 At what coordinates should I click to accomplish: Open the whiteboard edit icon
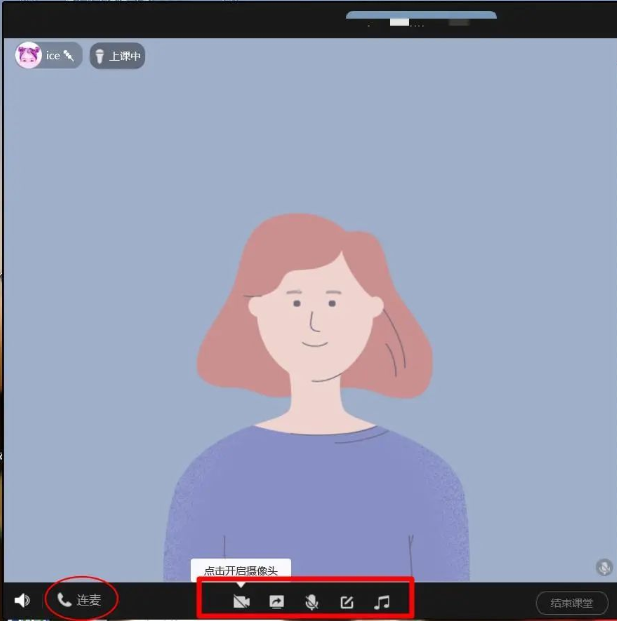tap(346, 602)
